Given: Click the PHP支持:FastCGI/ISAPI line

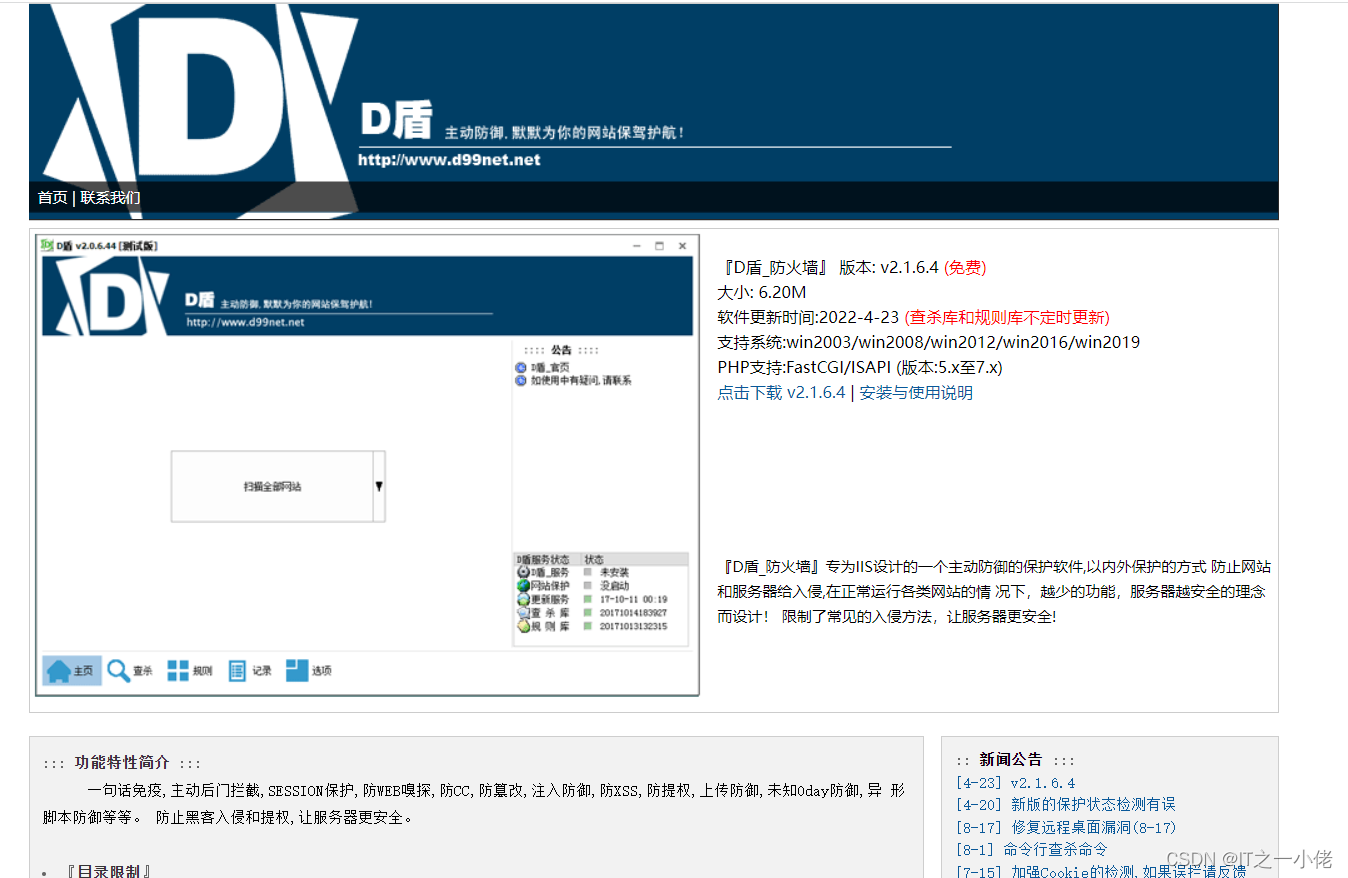Looking at the screenshot, I should click(x=860, y=367).
